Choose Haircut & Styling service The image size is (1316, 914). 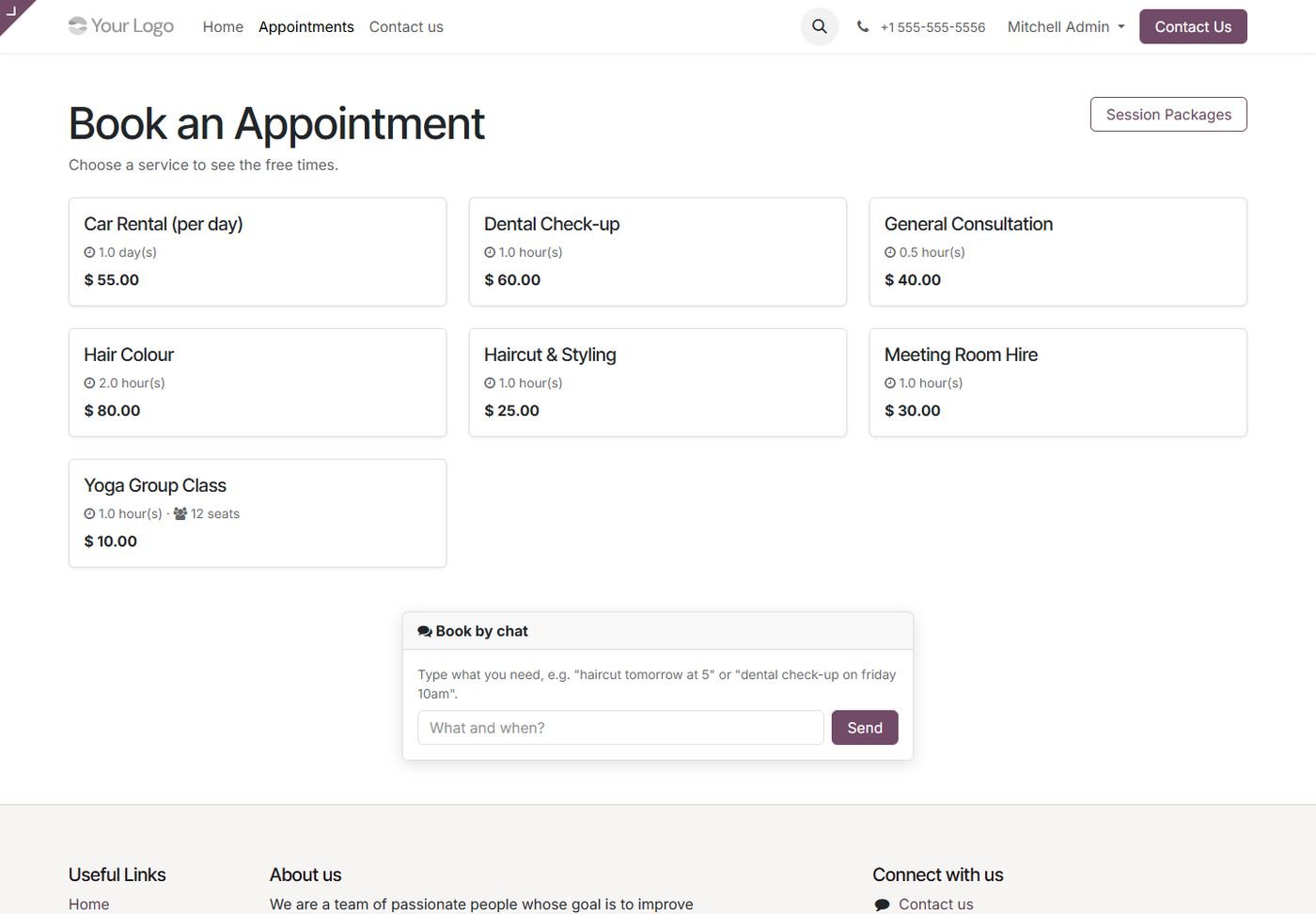(658, 383)
